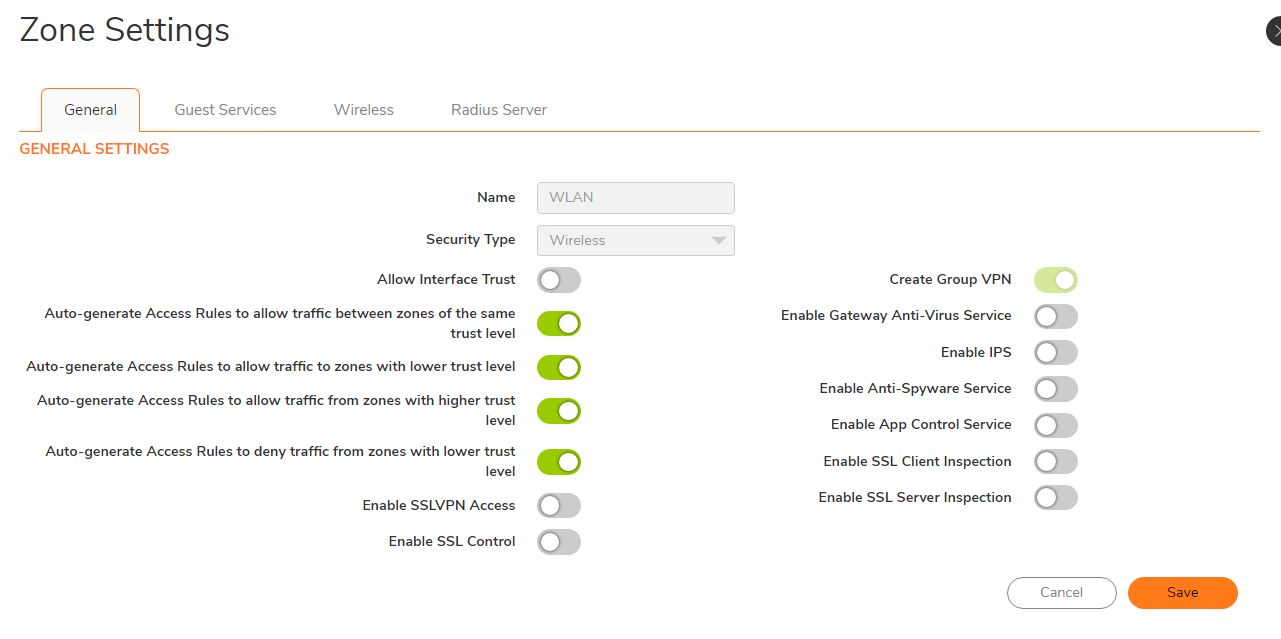Viewport: 1281px width, 639px height.
Task: Enable Gateway Anti-Virus Service toggle
Action: pyautogui.click(x=1056, y=316)
